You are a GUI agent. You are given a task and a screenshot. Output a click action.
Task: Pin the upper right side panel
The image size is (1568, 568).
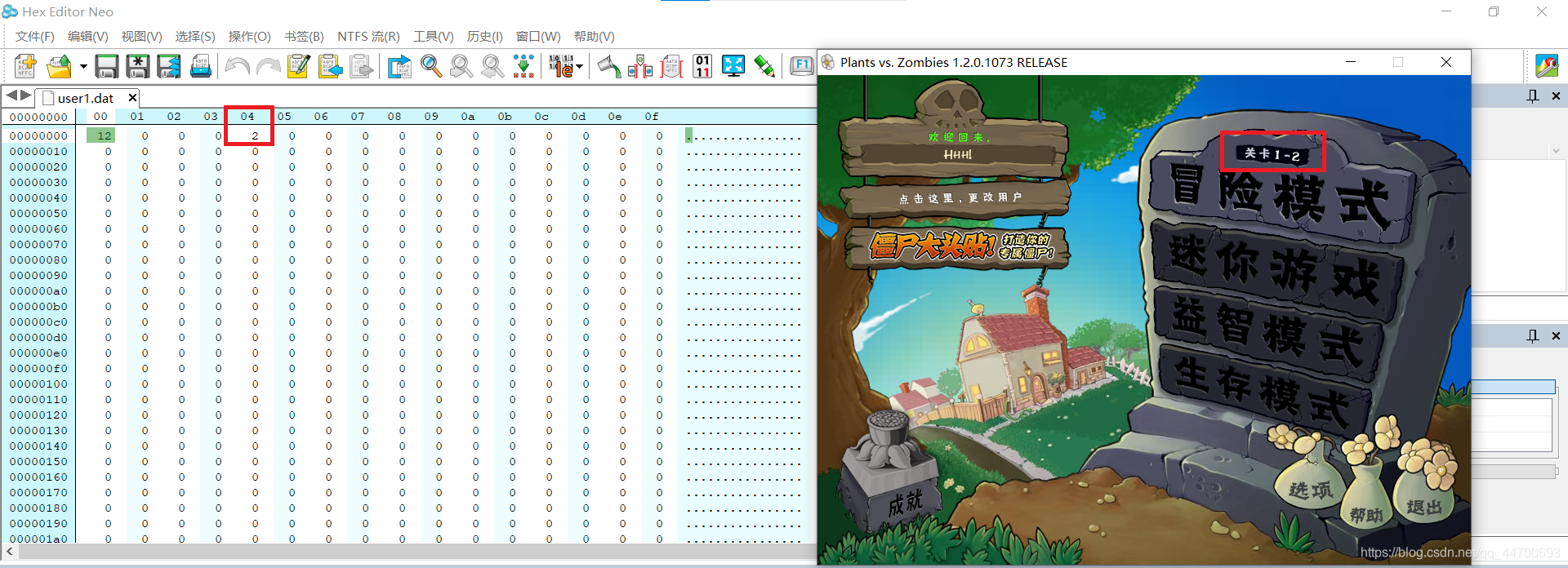pos(1533,96)
